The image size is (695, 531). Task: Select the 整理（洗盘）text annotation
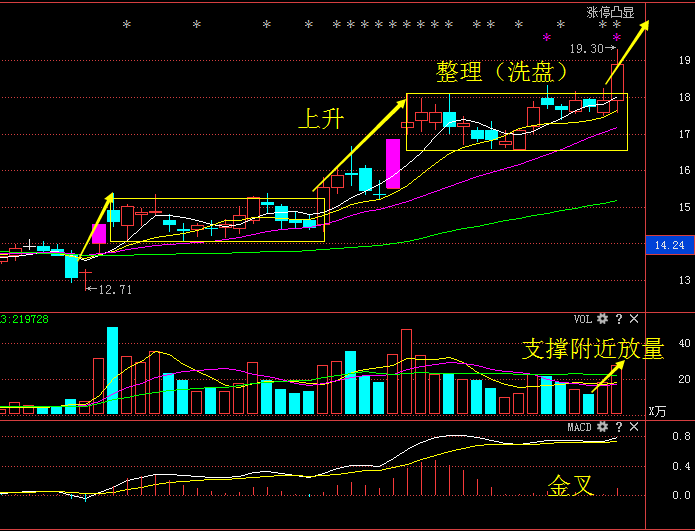[x=503, y=73]
